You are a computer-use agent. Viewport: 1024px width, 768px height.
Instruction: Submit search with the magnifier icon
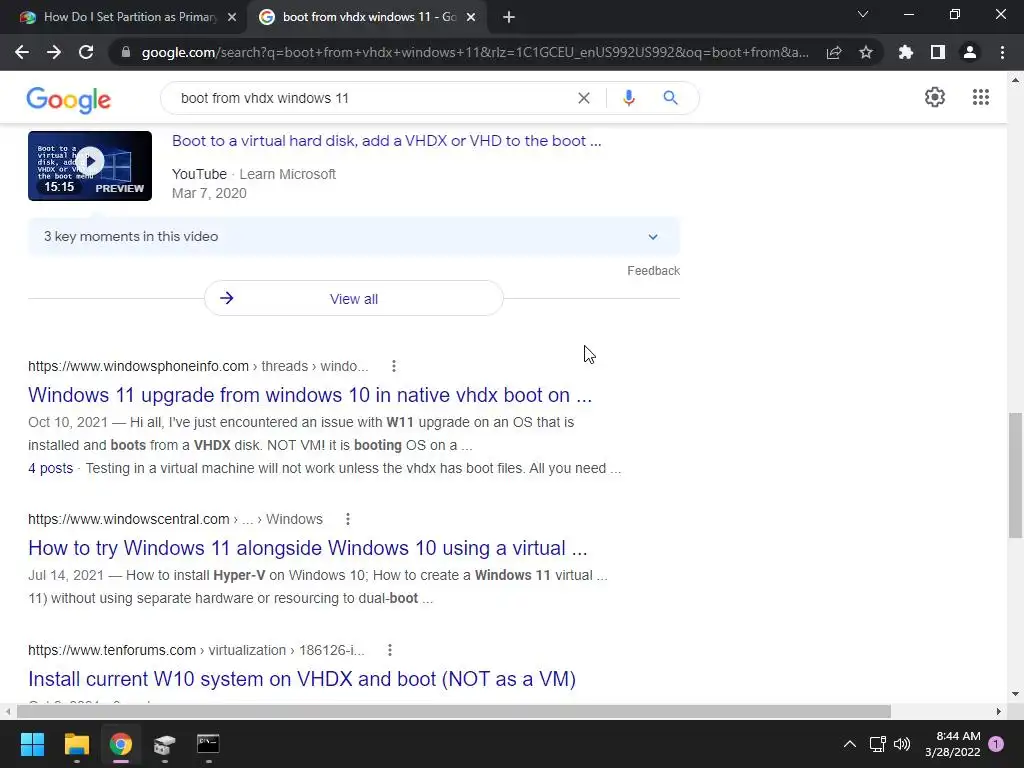click(x=671, y=98)
